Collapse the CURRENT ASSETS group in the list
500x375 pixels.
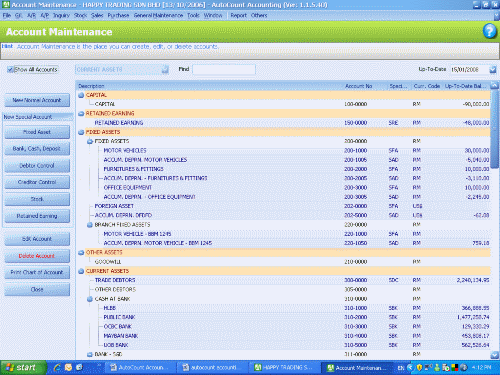click(81, 271)
